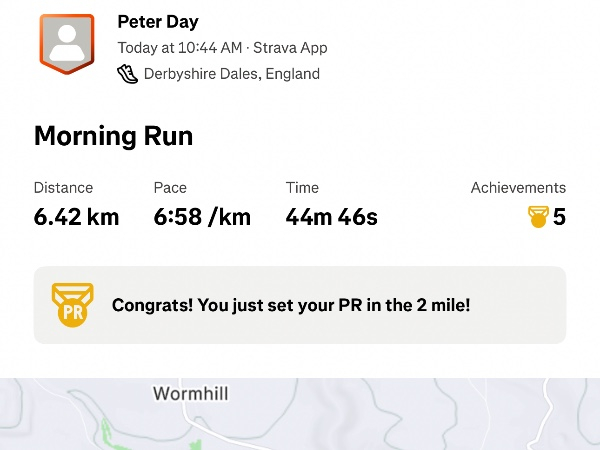Click the Time stat label
Viewport: 600px width, 450px height.
pyautogui.click(x=302, y=187)
